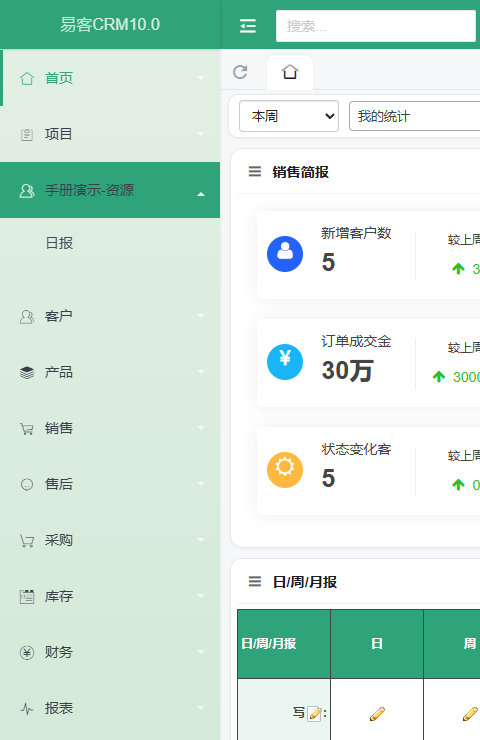Collapse the 手册演示-资源 submenu arrow

click(x=201, y=194)
